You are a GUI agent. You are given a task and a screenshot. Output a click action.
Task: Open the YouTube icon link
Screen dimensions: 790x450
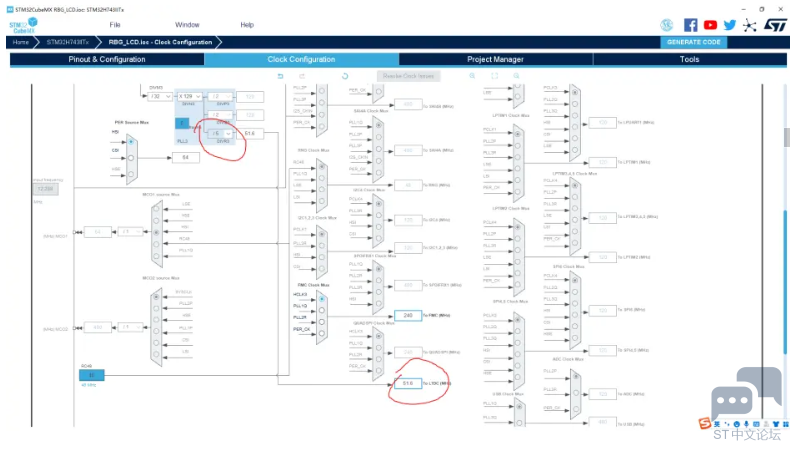(x=710, y=25)
